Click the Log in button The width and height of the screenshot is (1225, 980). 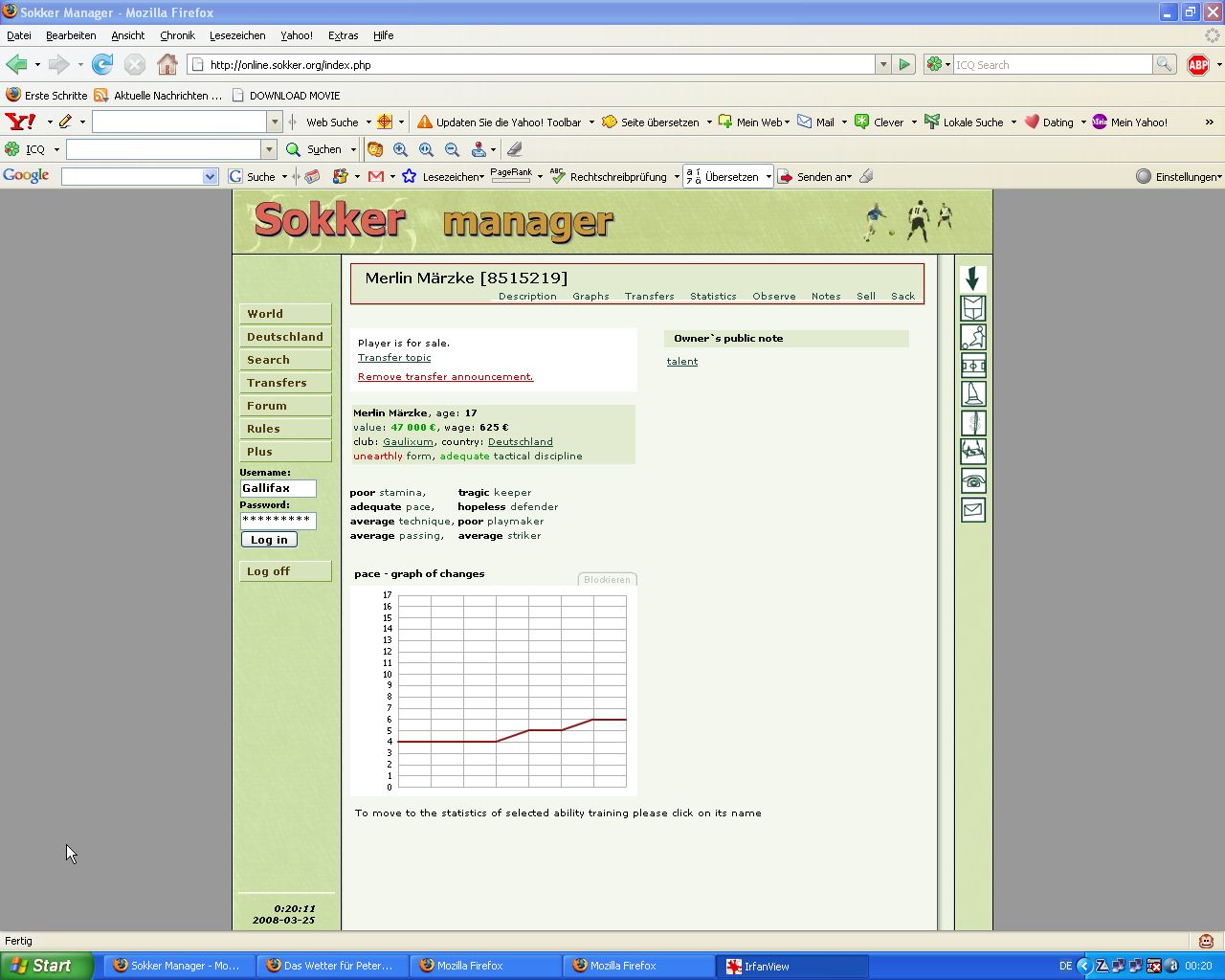pyautogui.click(x=269, y=540)
